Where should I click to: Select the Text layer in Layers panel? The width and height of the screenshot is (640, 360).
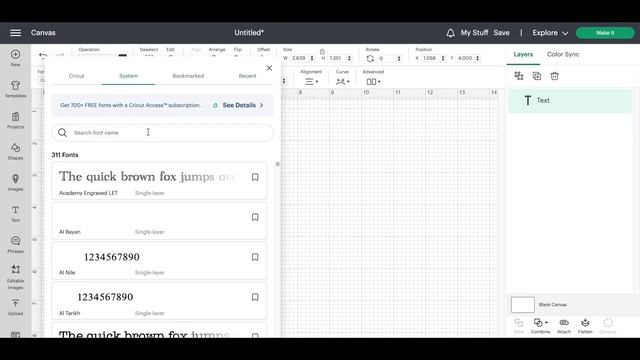coord(570,100)
